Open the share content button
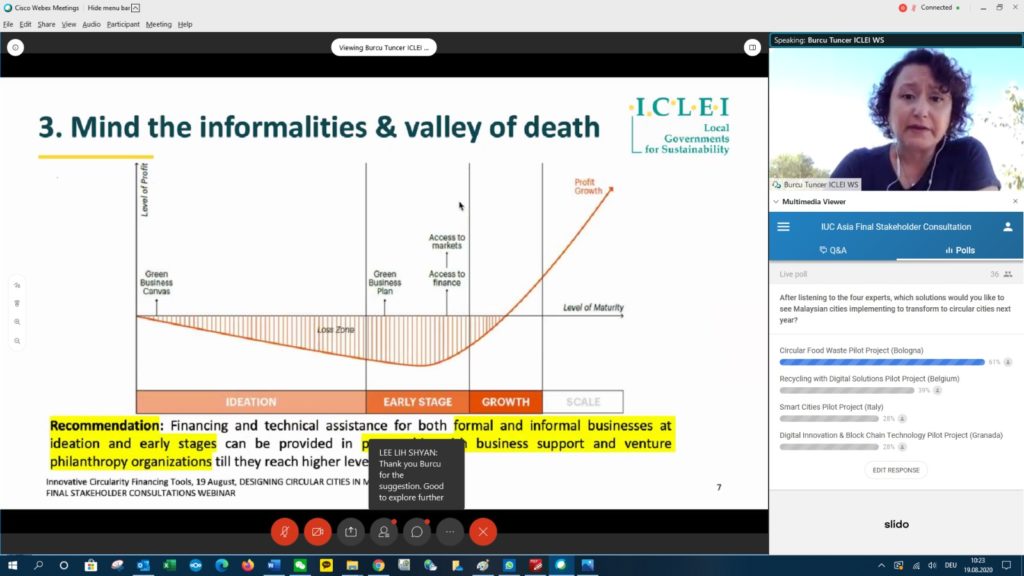The width and height of the screenshot is (1024, 576). (351, 532)
